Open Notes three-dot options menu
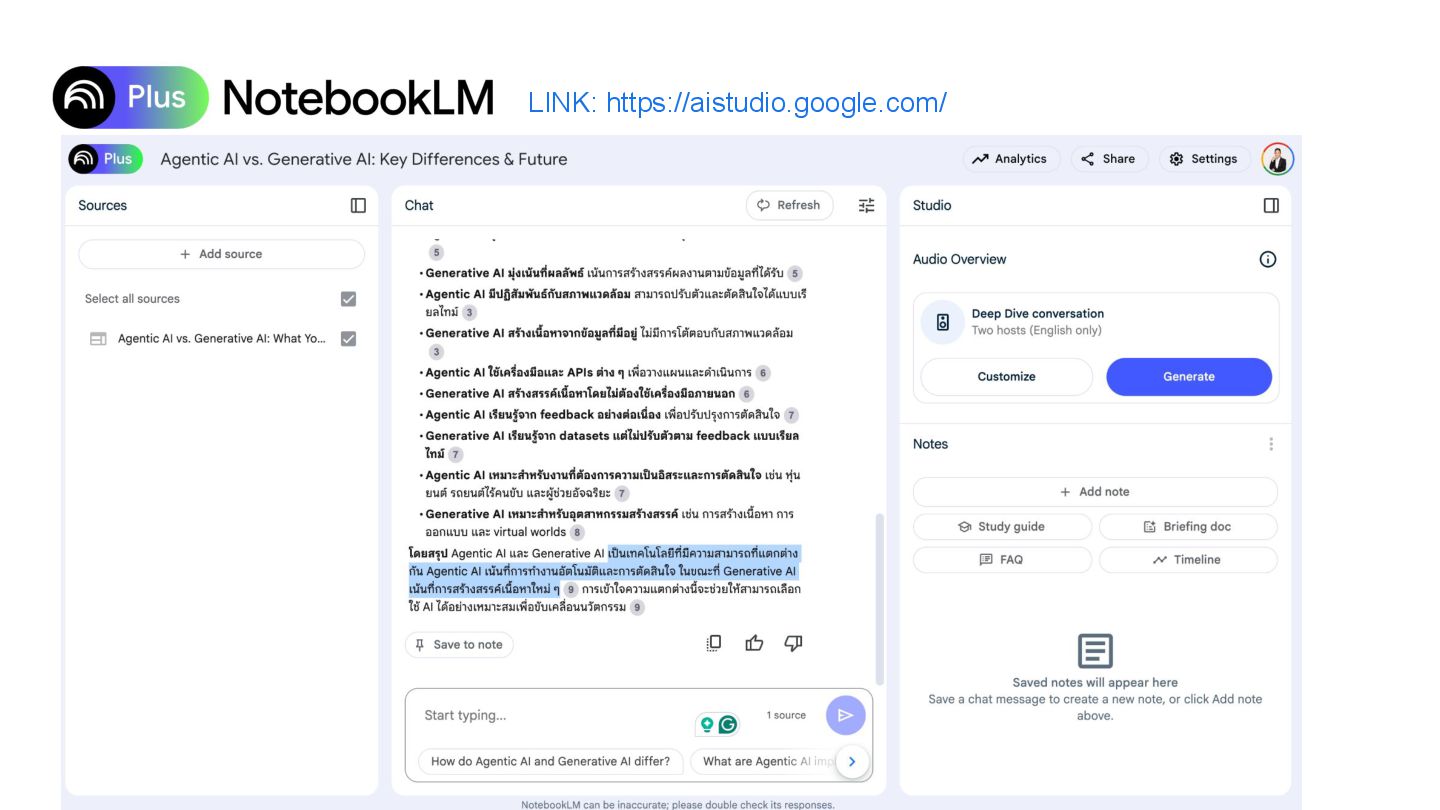Viewport: 1440px width, 810px height. (1271, 444)
